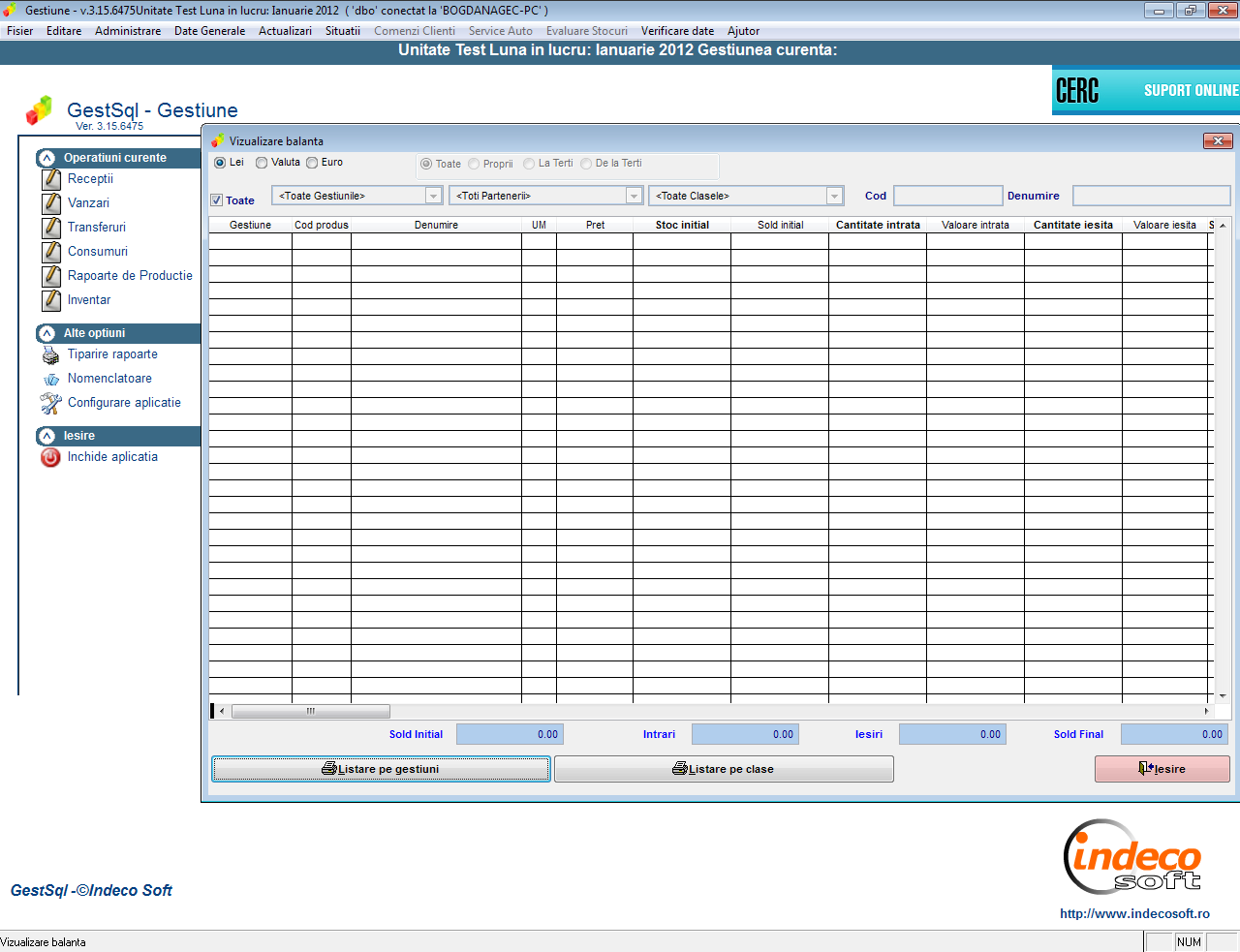Click the Transferuri sidebar icon
This screenshot has height=952, width=1240.
point(51,228)
